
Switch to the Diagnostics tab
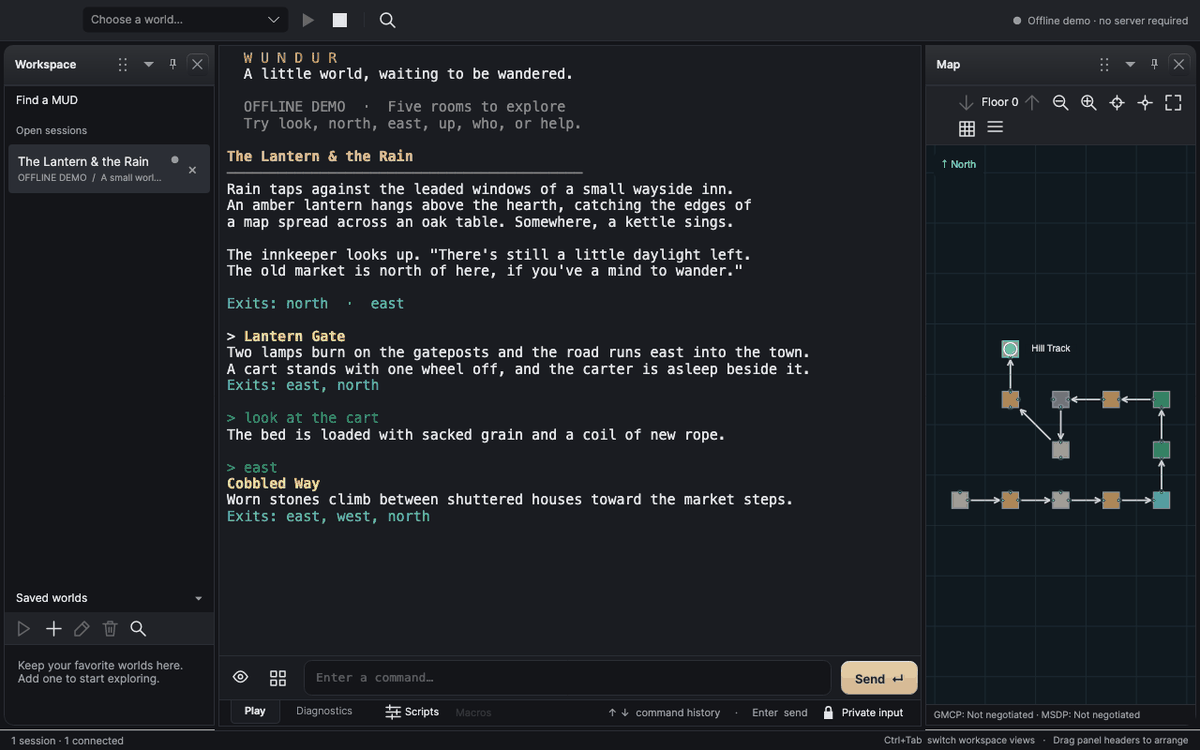pos(324,711)
